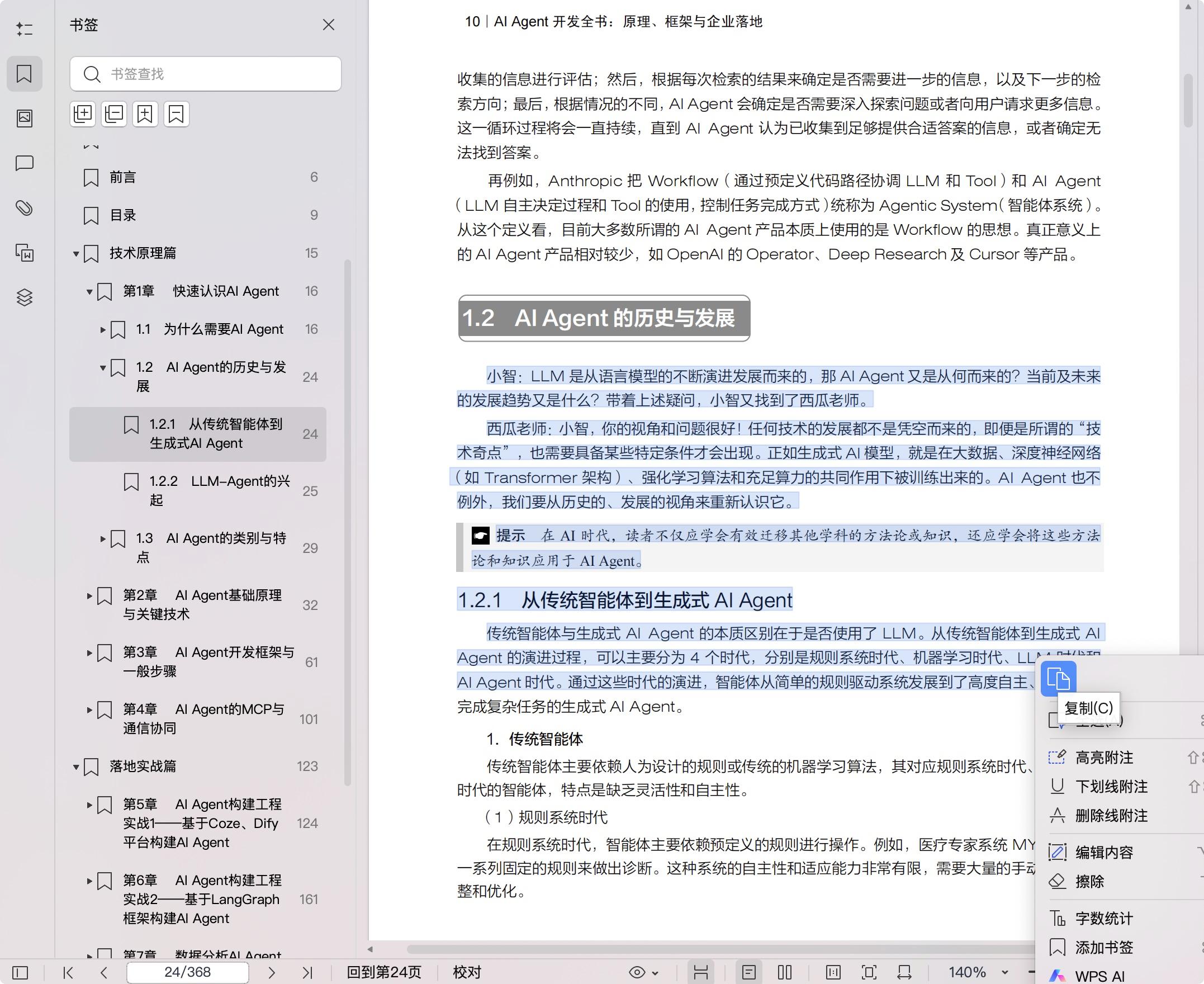Click the blue copy icon in context menu
Viewport: 1204px width, 984px height.
pos(1058,679)
